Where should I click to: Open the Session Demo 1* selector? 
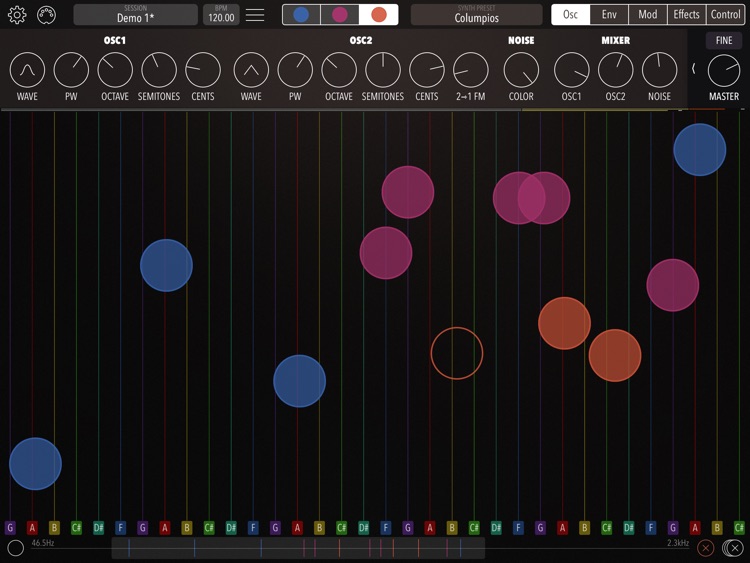pyautogui.click(x=135, y=15)
